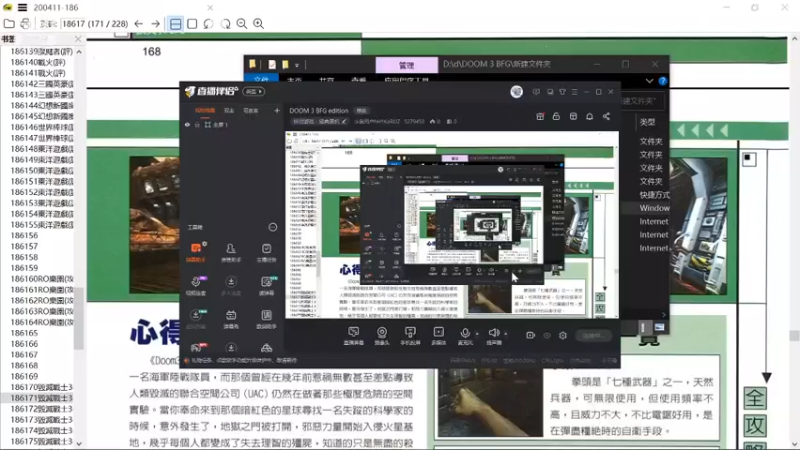This screenshot has height=450, width=800.
Task: Open the bell notifications icon
Action: (x=589, y=116)
